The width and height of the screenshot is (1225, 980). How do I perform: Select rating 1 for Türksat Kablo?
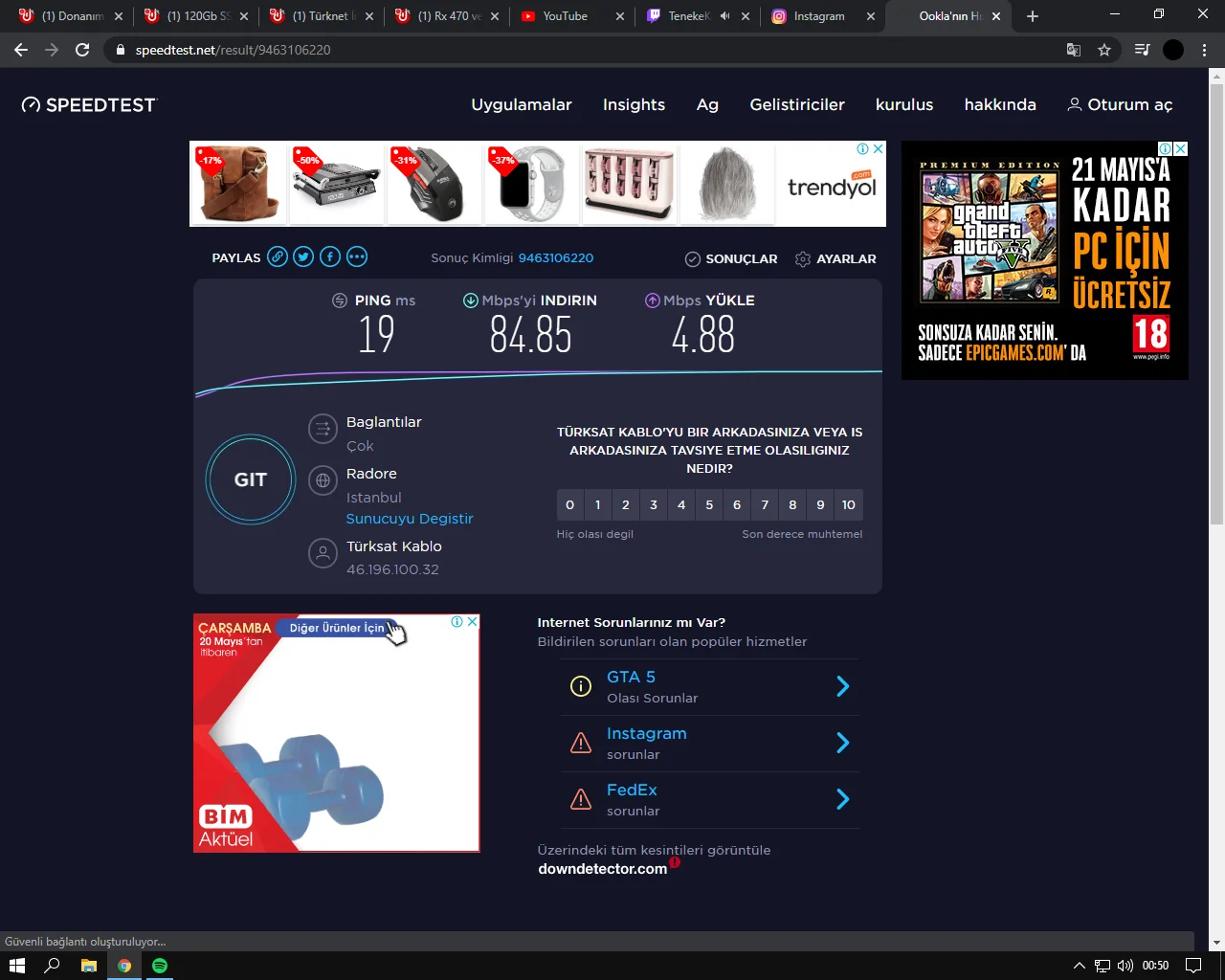click(598, 504)
